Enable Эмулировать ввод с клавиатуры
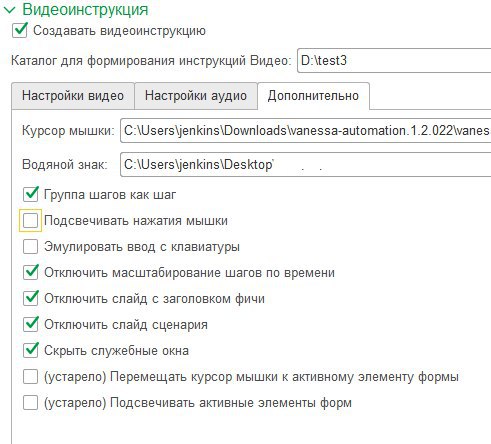This screenshot has height=444, width=491. [x=30, y=247]
